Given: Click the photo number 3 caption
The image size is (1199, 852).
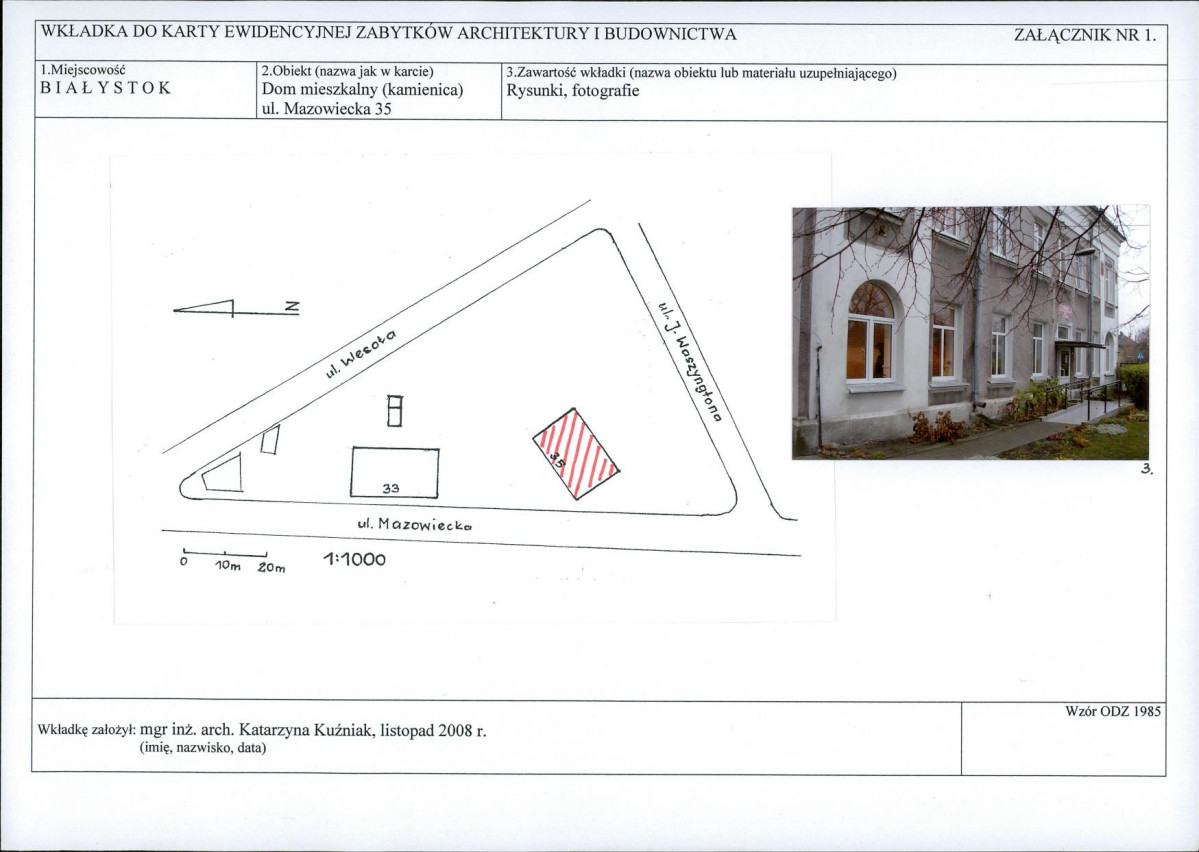Looking at the screenshot, I should coord(1146,468).
